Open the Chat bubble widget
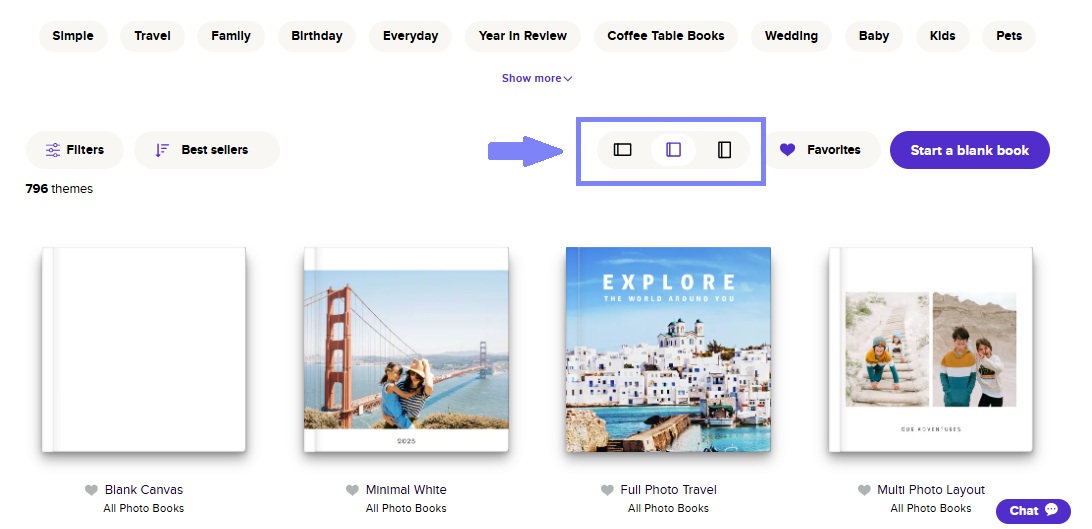 [x=1033, y=511]
